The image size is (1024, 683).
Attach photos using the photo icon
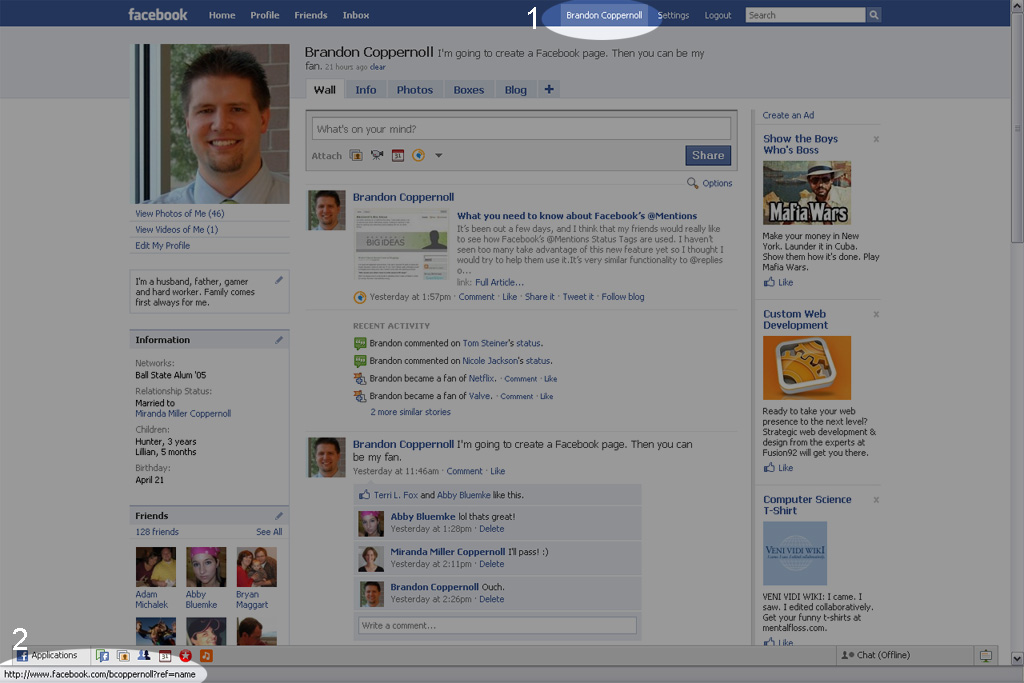click(x=356, y=155)
